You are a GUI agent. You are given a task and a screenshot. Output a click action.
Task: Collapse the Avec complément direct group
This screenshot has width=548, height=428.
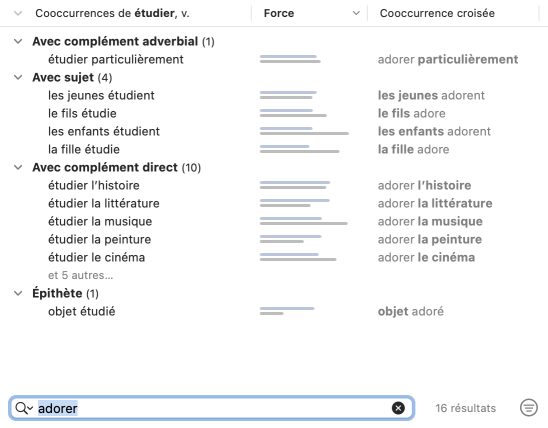(18, 168)
